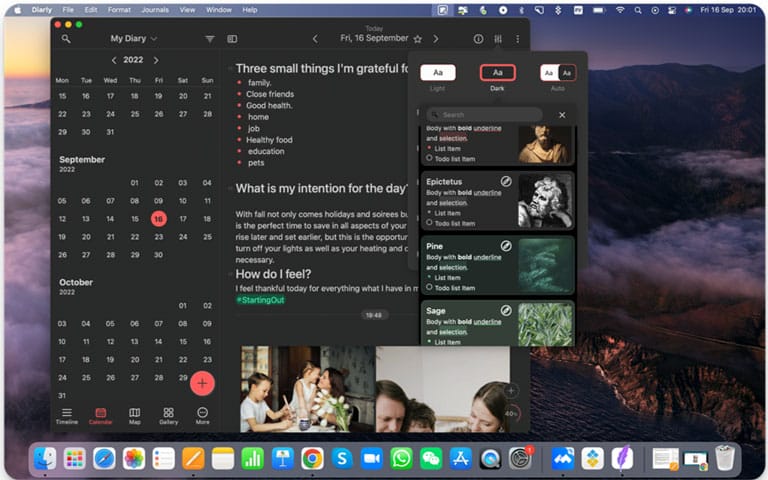Open the View menu

coord(187,10)
